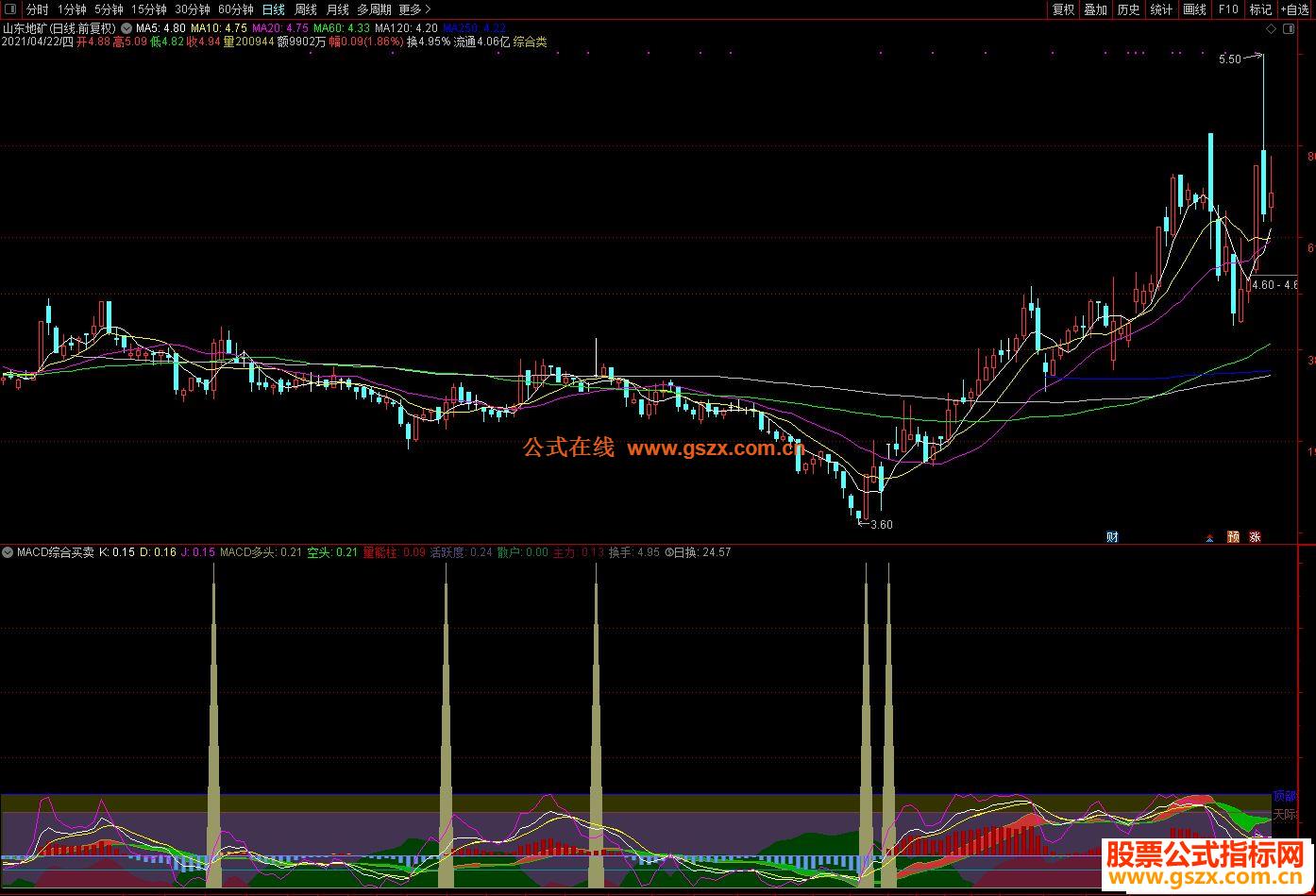Click the MA5: 4.80 label
This screenshot has height=896, width=1316.
(x=160, y=28)
